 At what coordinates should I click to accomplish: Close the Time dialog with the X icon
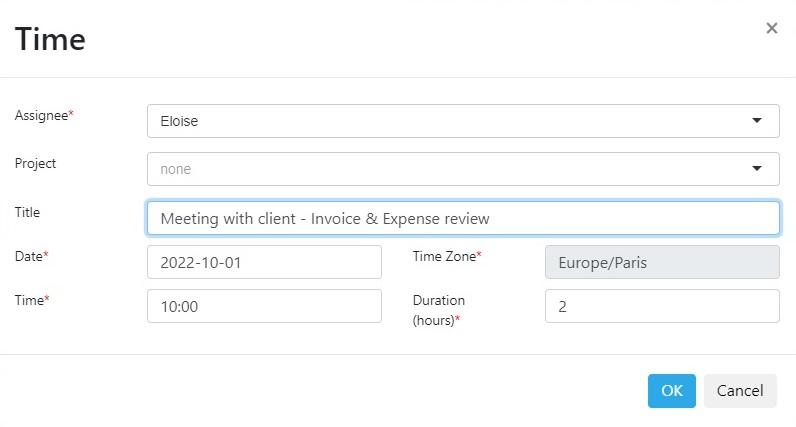pos(772,28)
